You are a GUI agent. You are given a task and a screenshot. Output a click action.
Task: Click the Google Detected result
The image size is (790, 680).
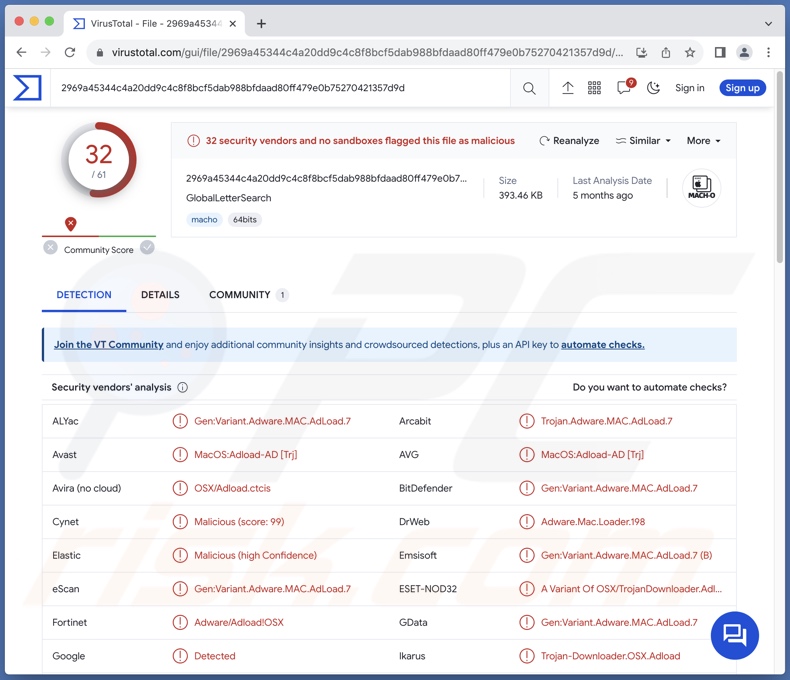point(215,656)
